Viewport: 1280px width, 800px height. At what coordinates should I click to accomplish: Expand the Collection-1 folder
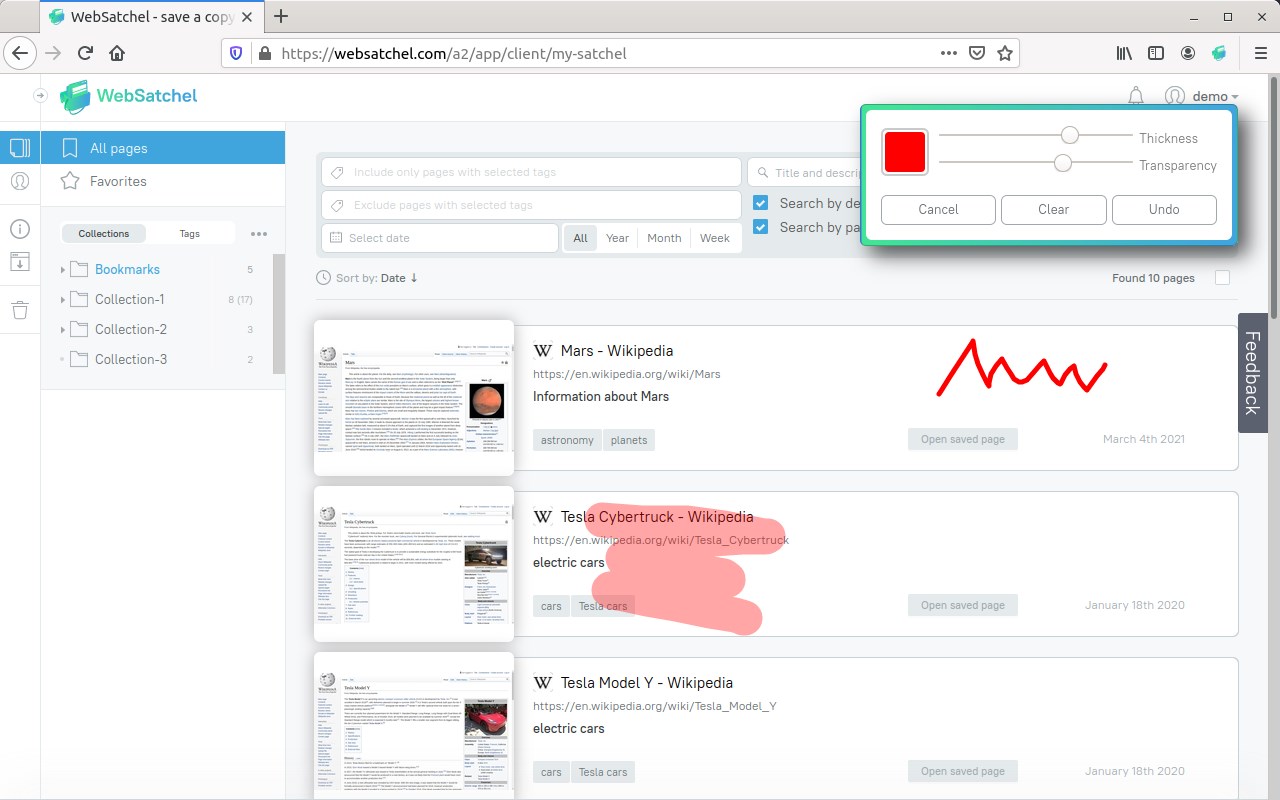point(62,300)
